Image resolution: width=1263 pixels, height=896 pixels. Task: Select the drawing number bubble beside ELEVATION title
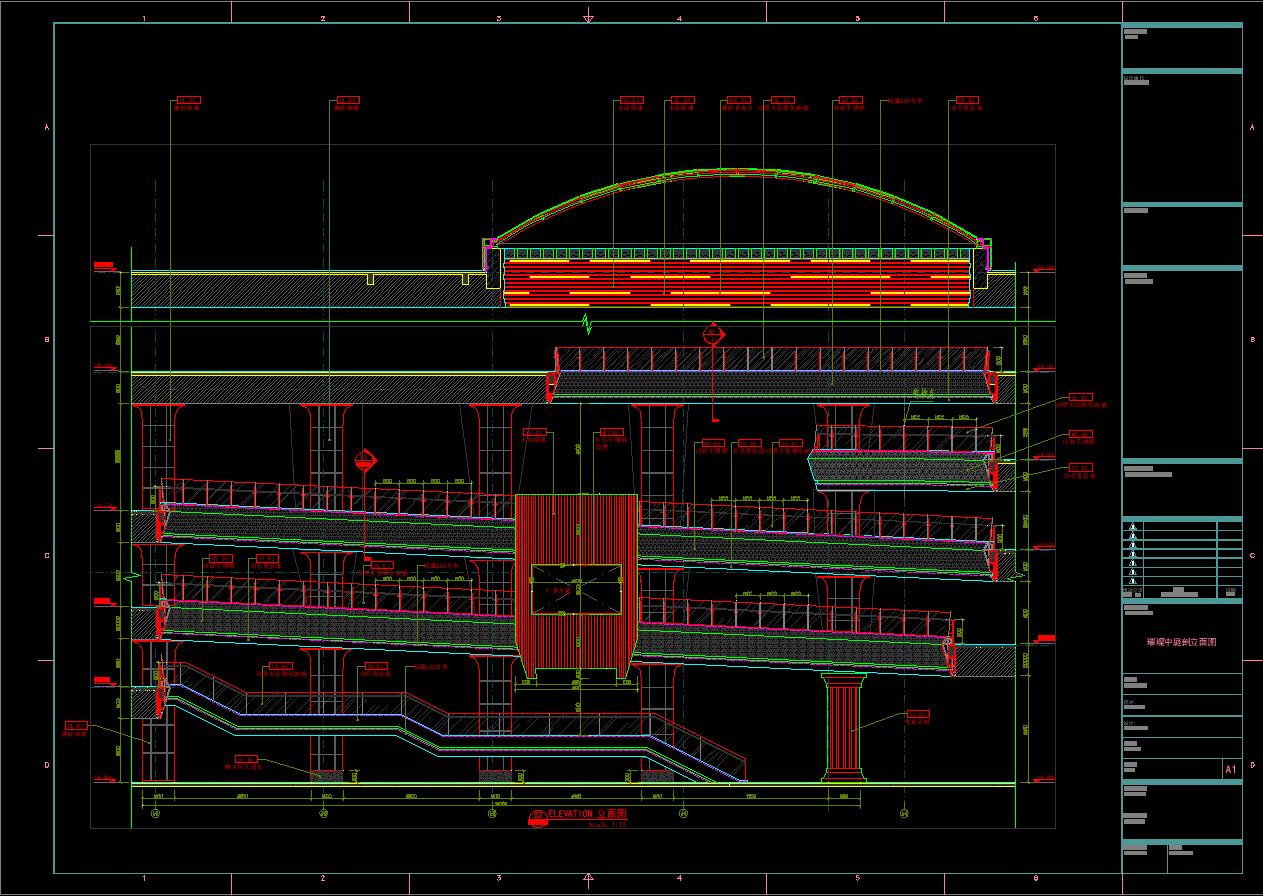tap(537, 817)
